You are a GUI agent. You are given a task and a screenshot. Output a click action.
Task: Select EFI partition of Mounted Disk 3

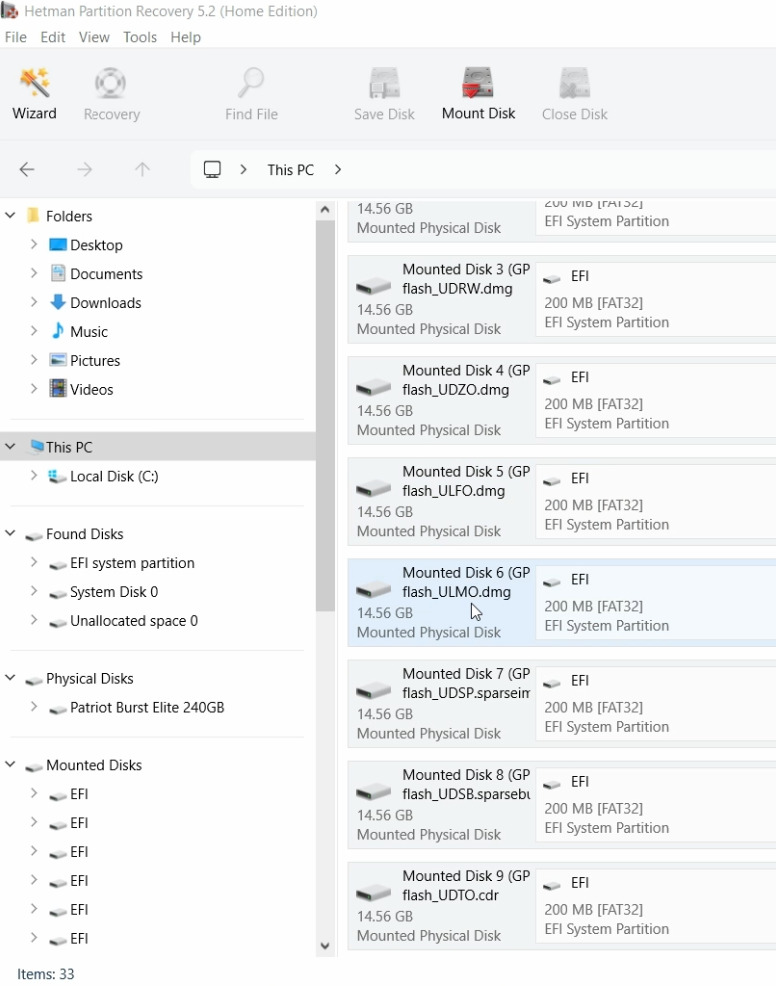click(x=656, y=299)
